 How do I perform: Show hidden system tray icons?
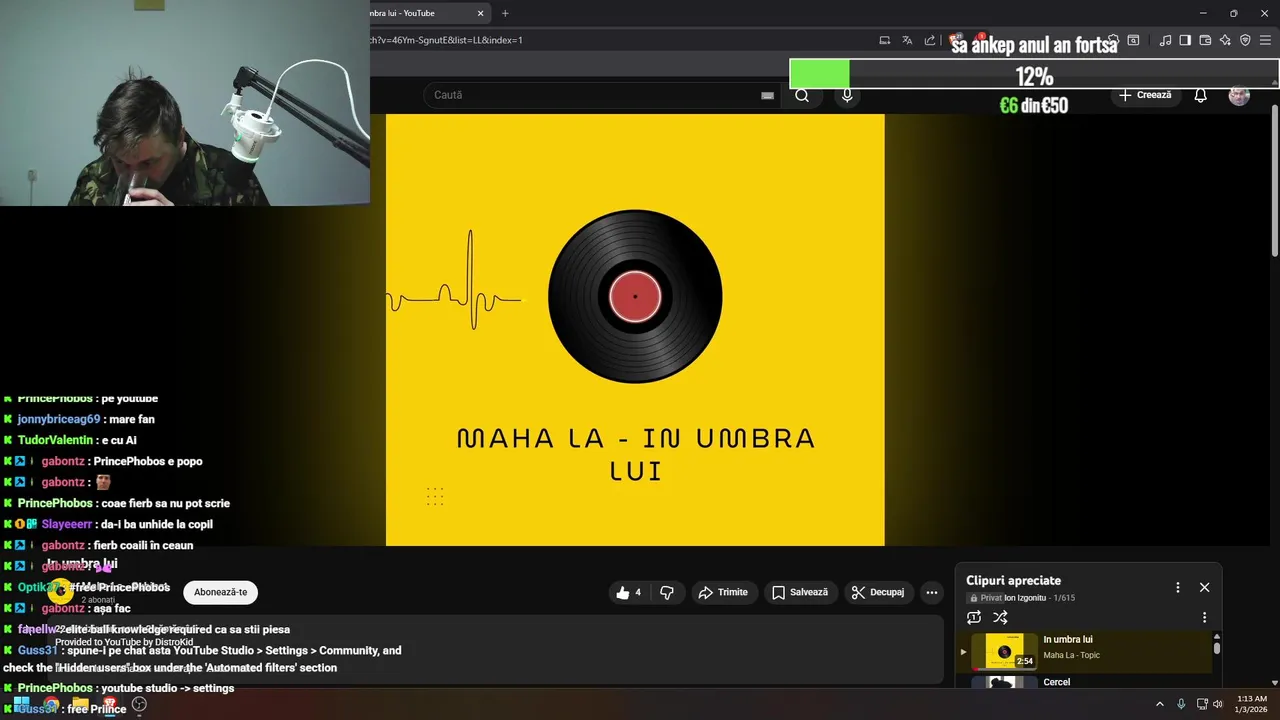point(1160,704)
